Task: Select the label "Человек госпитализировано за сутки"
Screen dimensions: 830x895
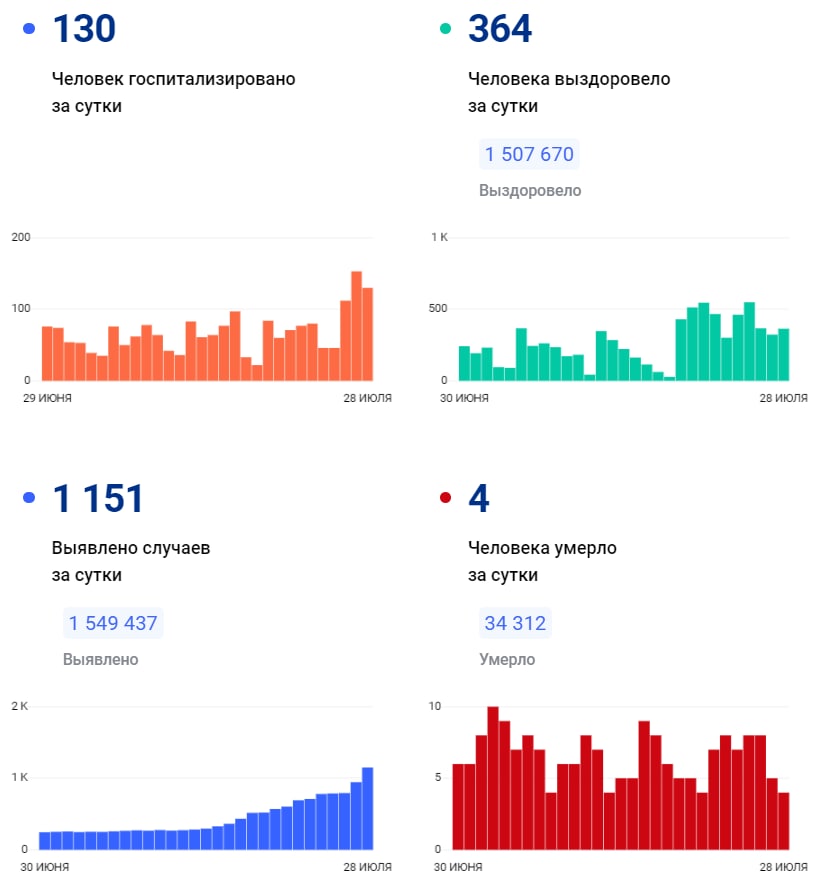Action: tap(174, 92)
